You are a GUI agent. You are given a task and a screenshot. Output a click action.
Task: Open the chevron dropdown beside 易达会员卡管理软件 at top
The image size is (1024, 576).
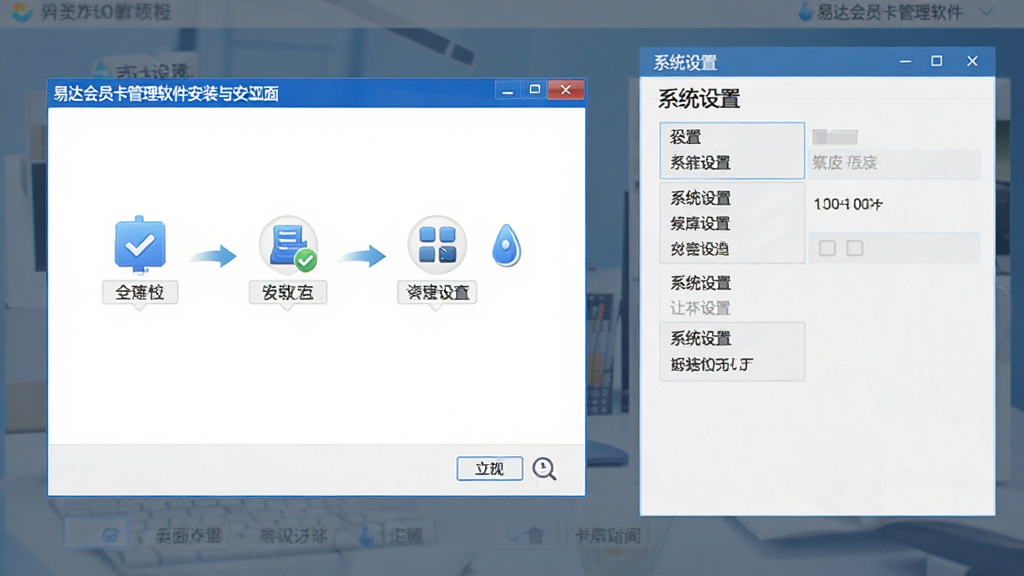pyautogui.click(x=987, y=11)
